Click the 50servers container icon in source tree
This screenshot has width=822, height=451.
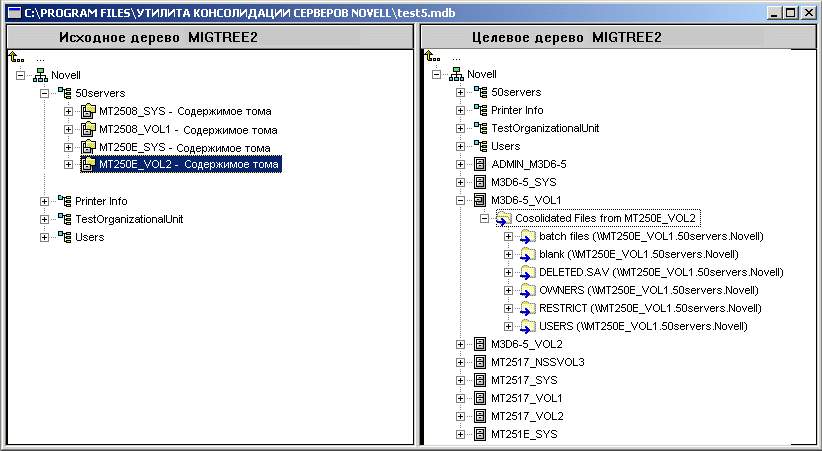click(x=64, y=93)
